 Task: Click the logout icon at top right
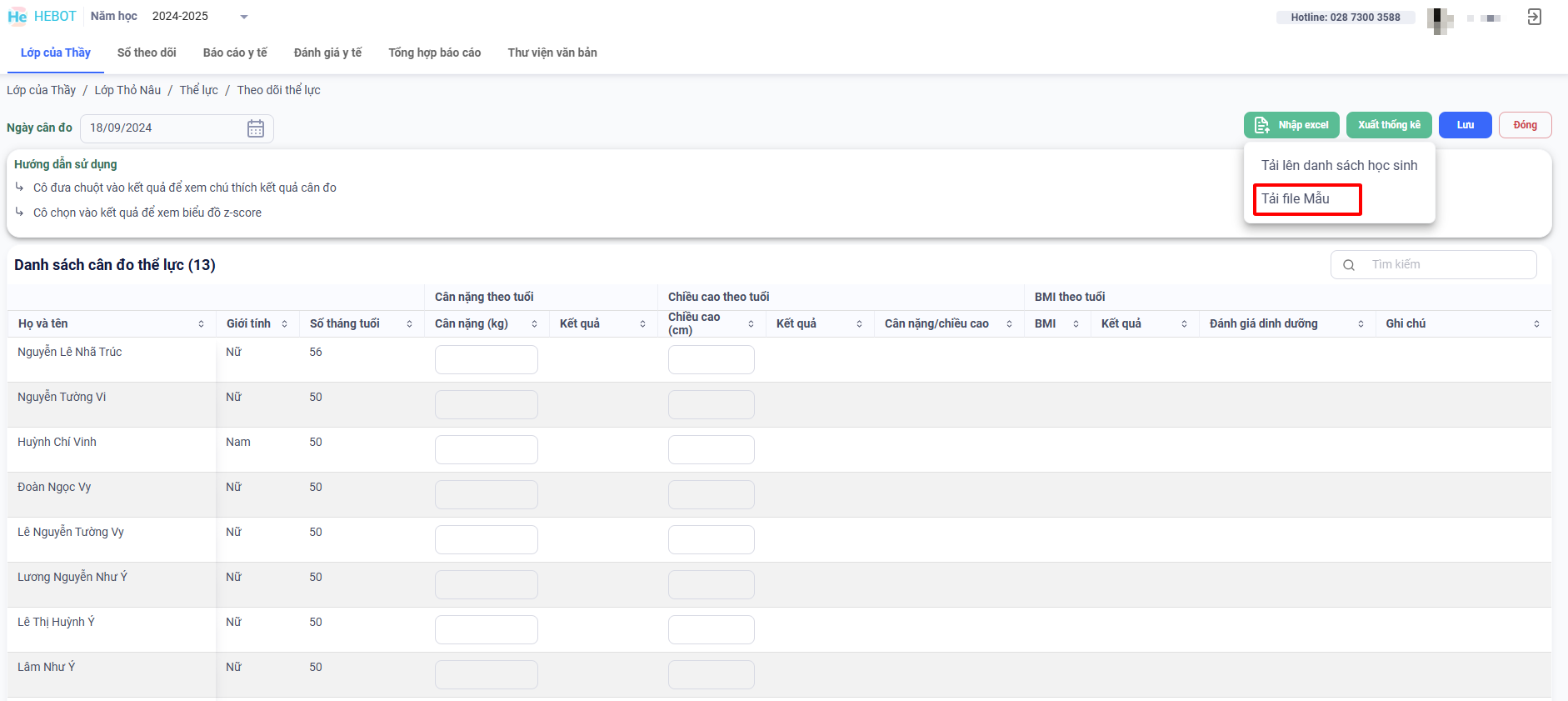pyautogui.click(x=1534, y=17)
